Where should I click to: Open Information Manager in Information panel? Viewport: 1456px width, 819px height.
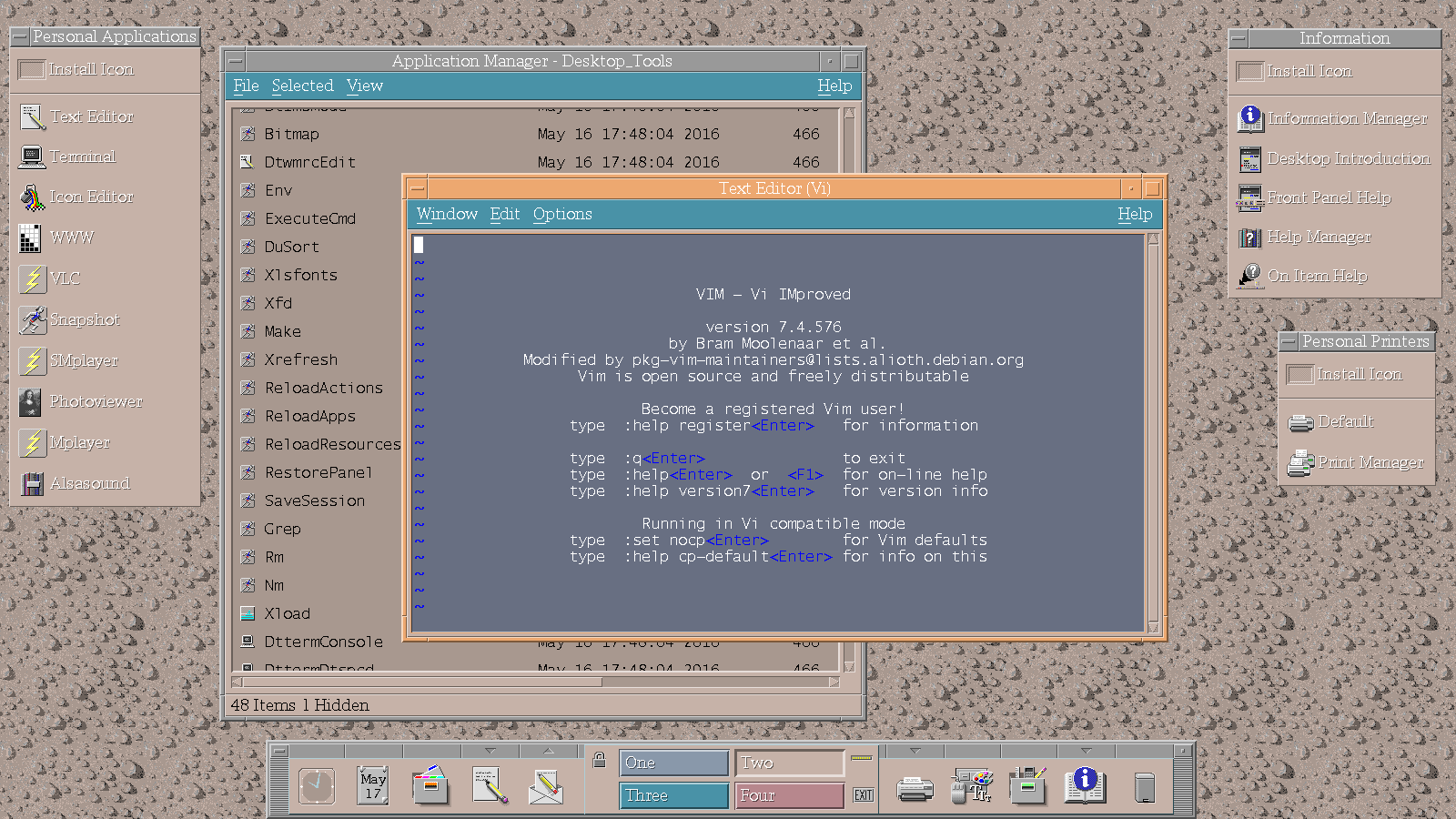click(1332, 118)
